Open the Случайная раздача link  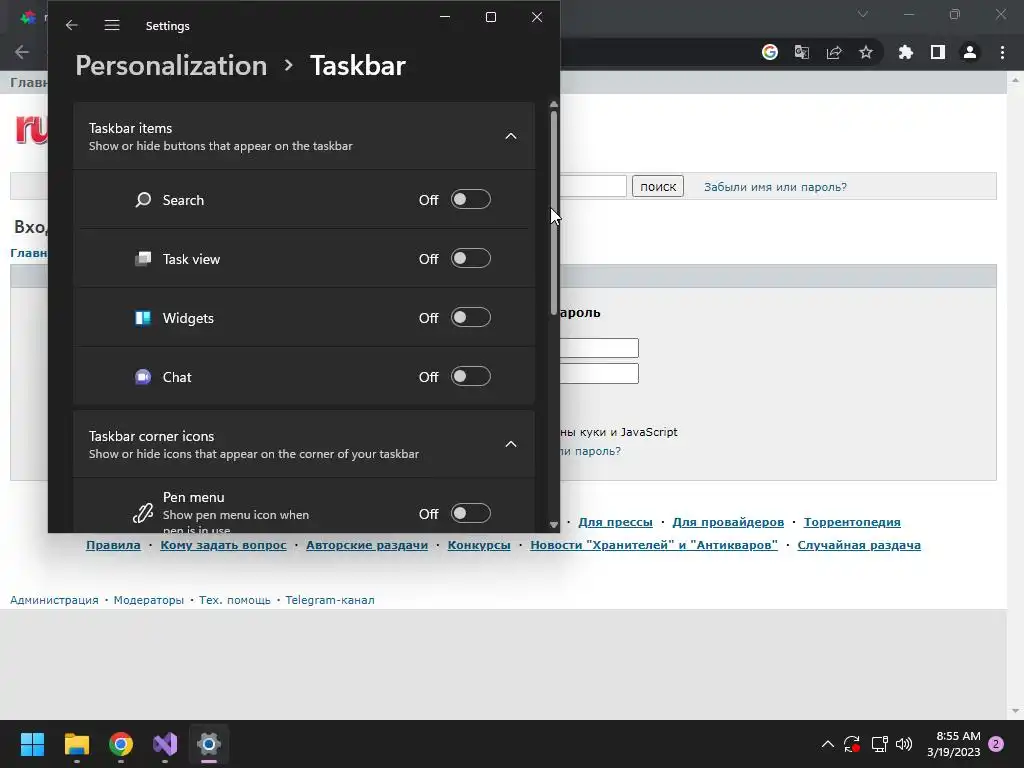click(859, 545)
